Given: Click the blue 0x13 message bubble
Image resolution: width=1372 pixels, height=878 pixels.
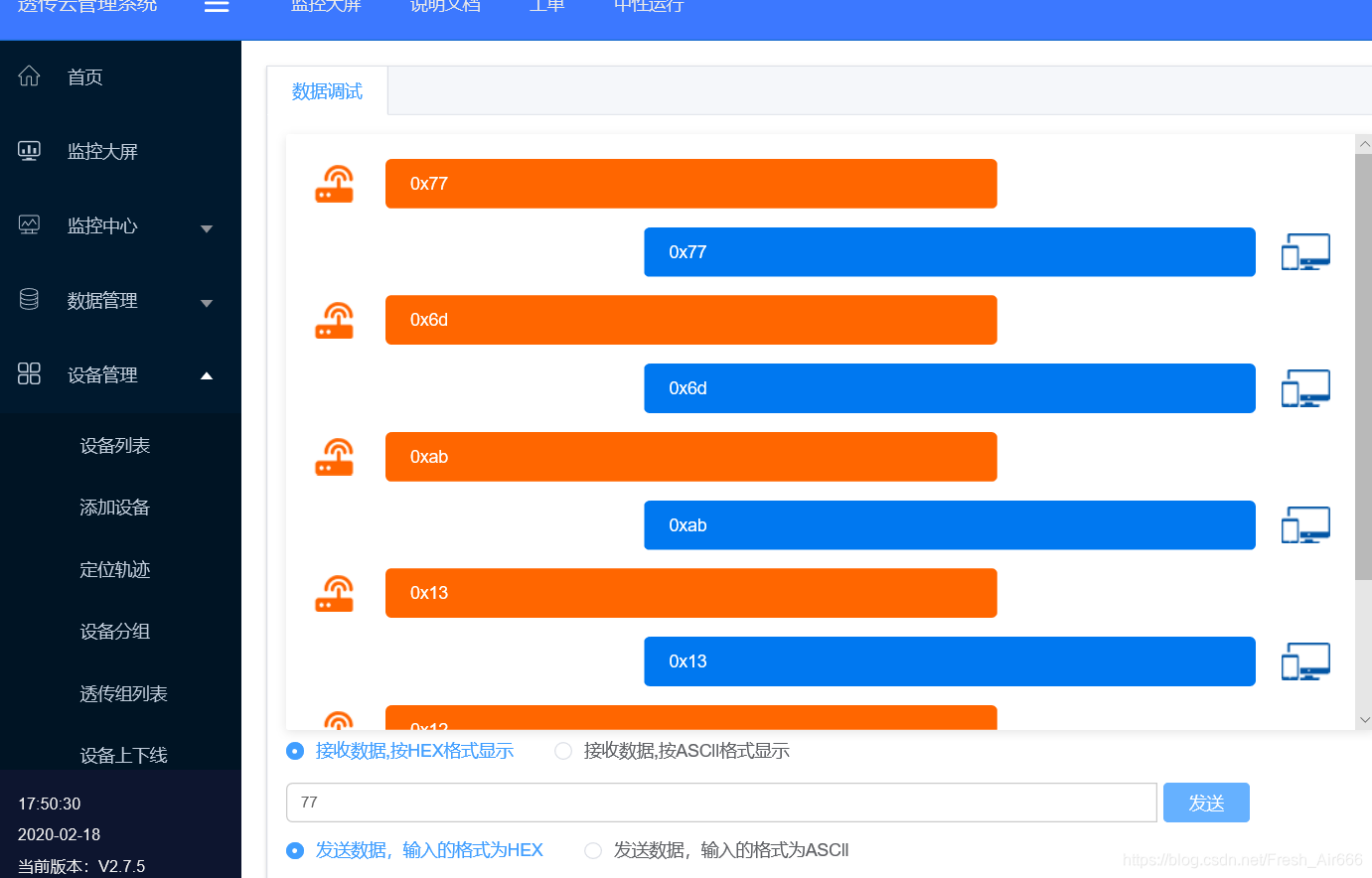Looking at the screenshot, I should tap(950, 661).
